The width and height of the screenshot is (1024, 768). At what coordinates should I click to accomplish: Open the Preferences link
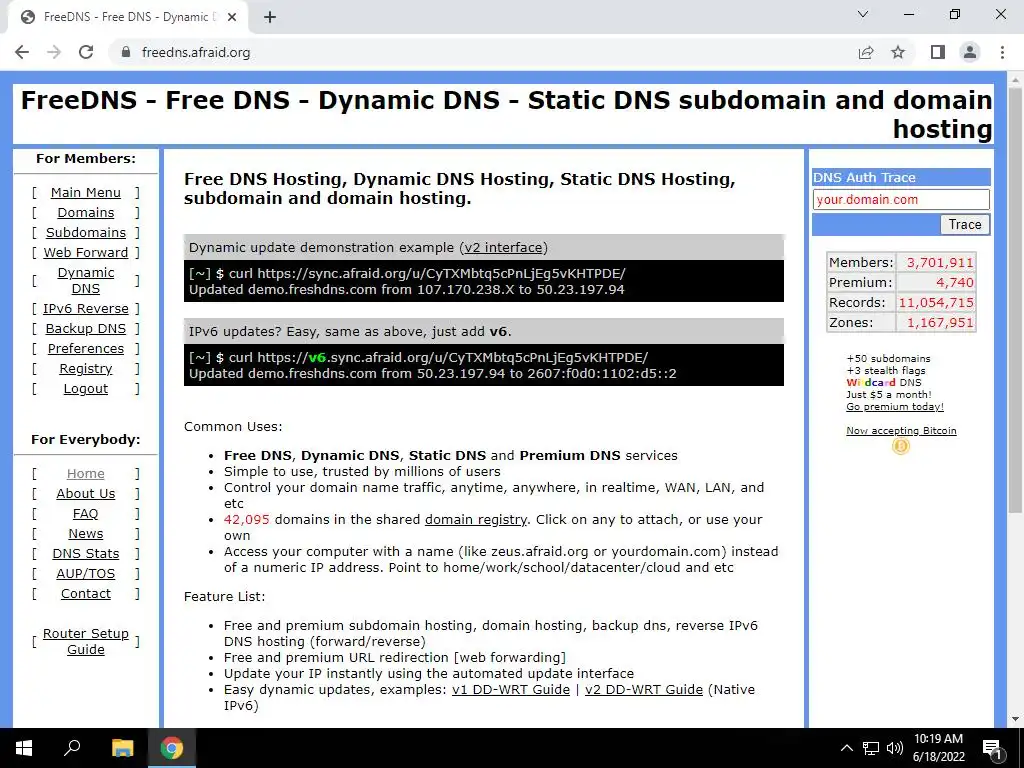[86, 348]
